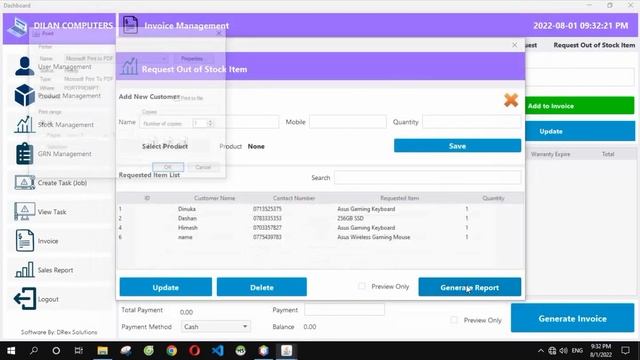Open the Payment Method Cash dropdown

tap(216, 327)
